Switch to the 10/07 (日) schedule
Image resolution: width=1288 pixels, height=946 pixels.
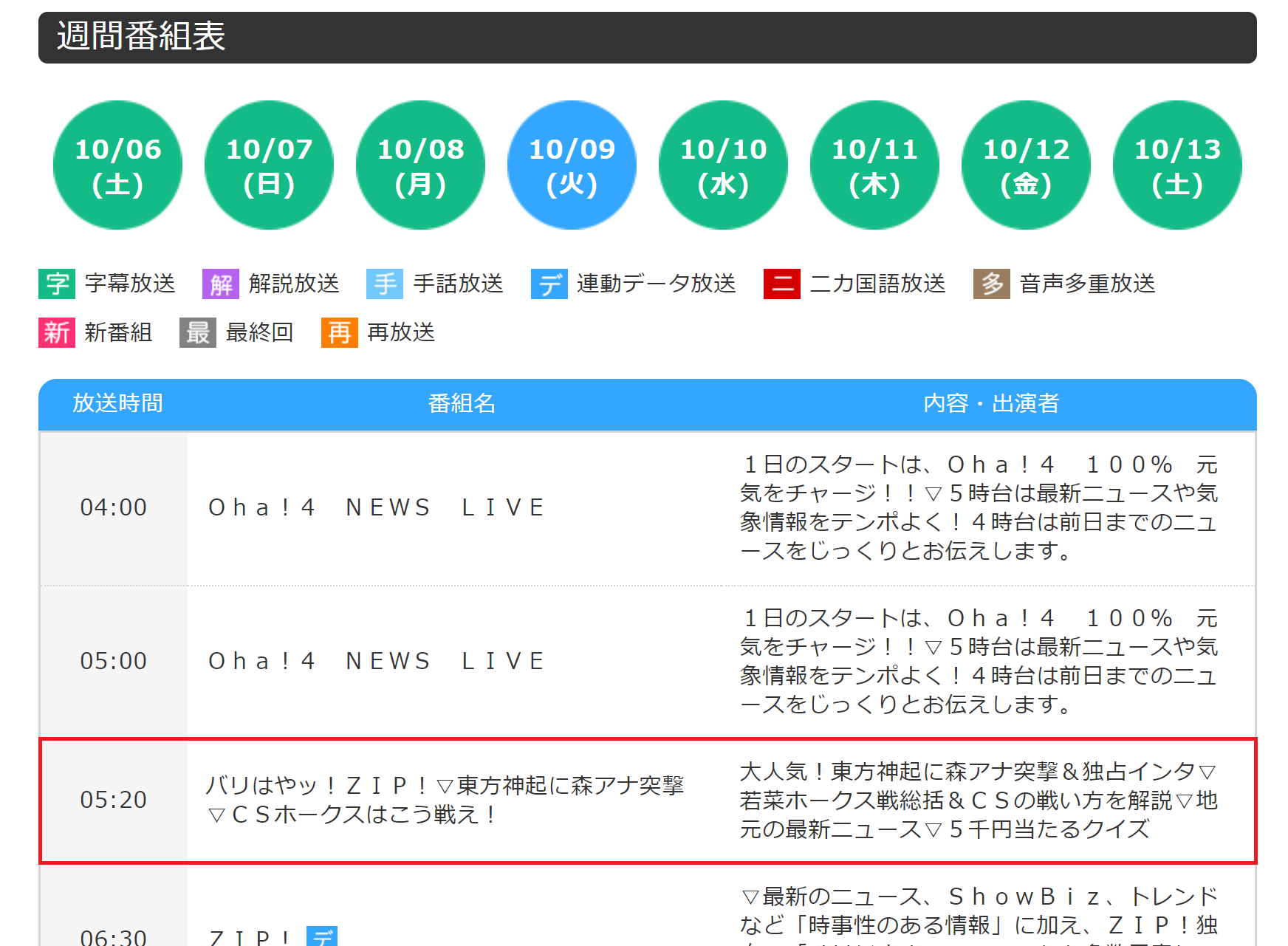point(270,165)
